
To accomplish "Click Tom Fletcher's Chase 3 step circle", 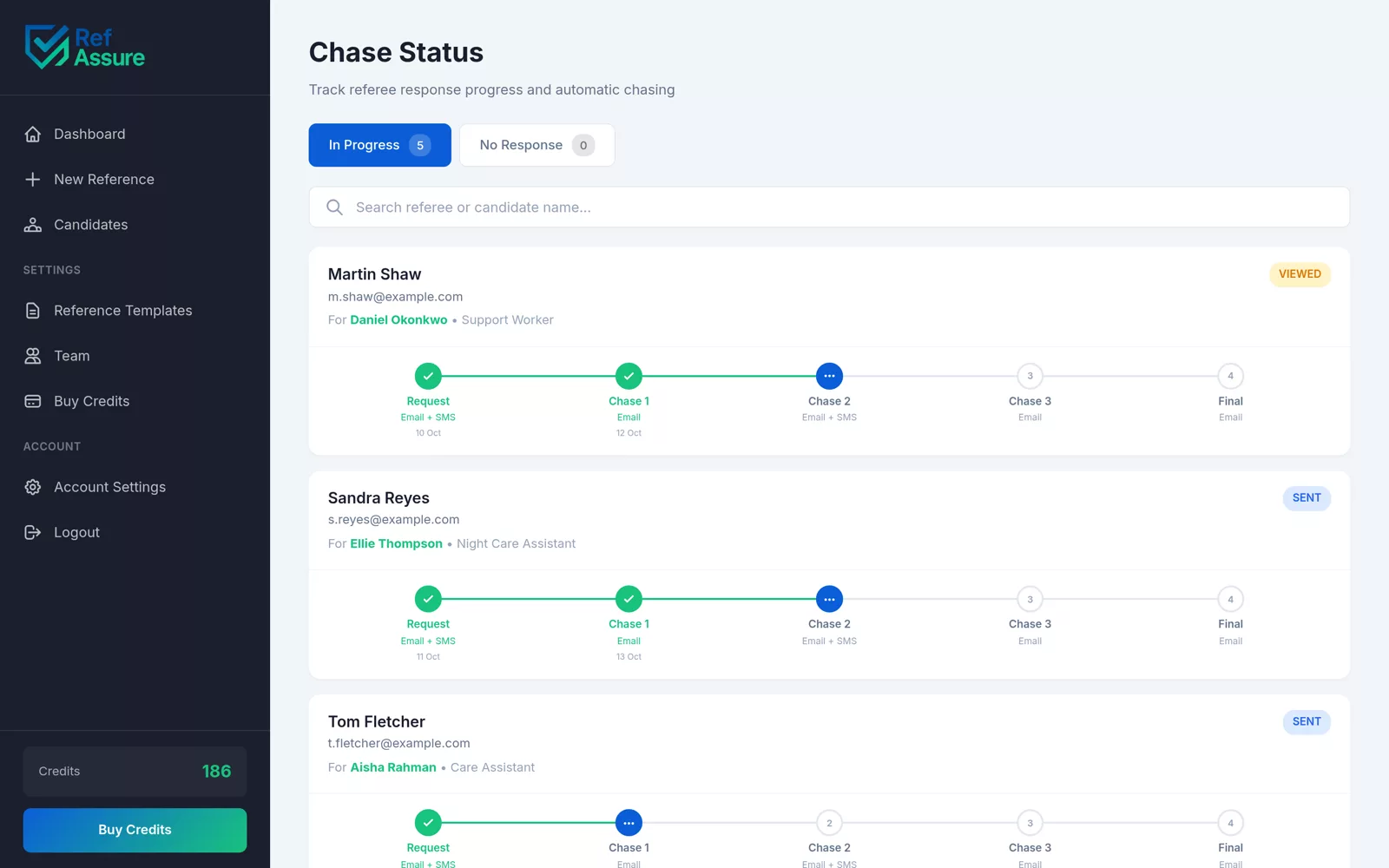I will 1030,823.
